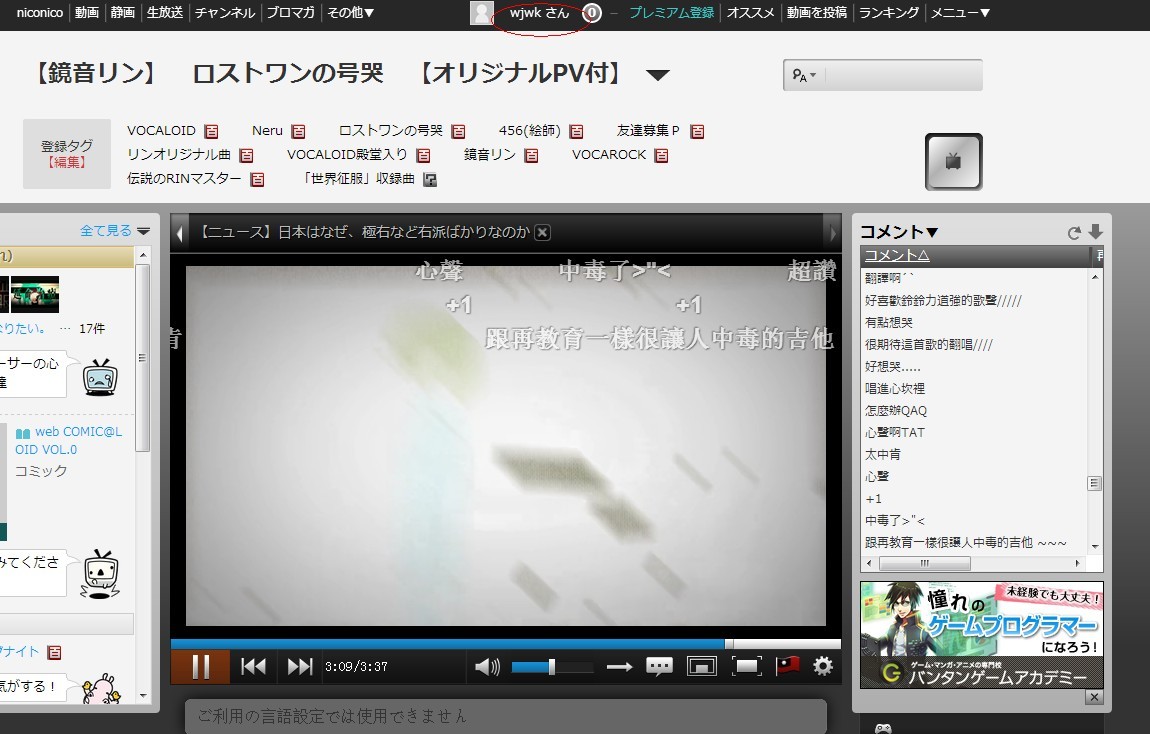Refresh the comment list
Viewport: 1150px width, 734px height.
pyautogui.click(x=1074, y=232)
